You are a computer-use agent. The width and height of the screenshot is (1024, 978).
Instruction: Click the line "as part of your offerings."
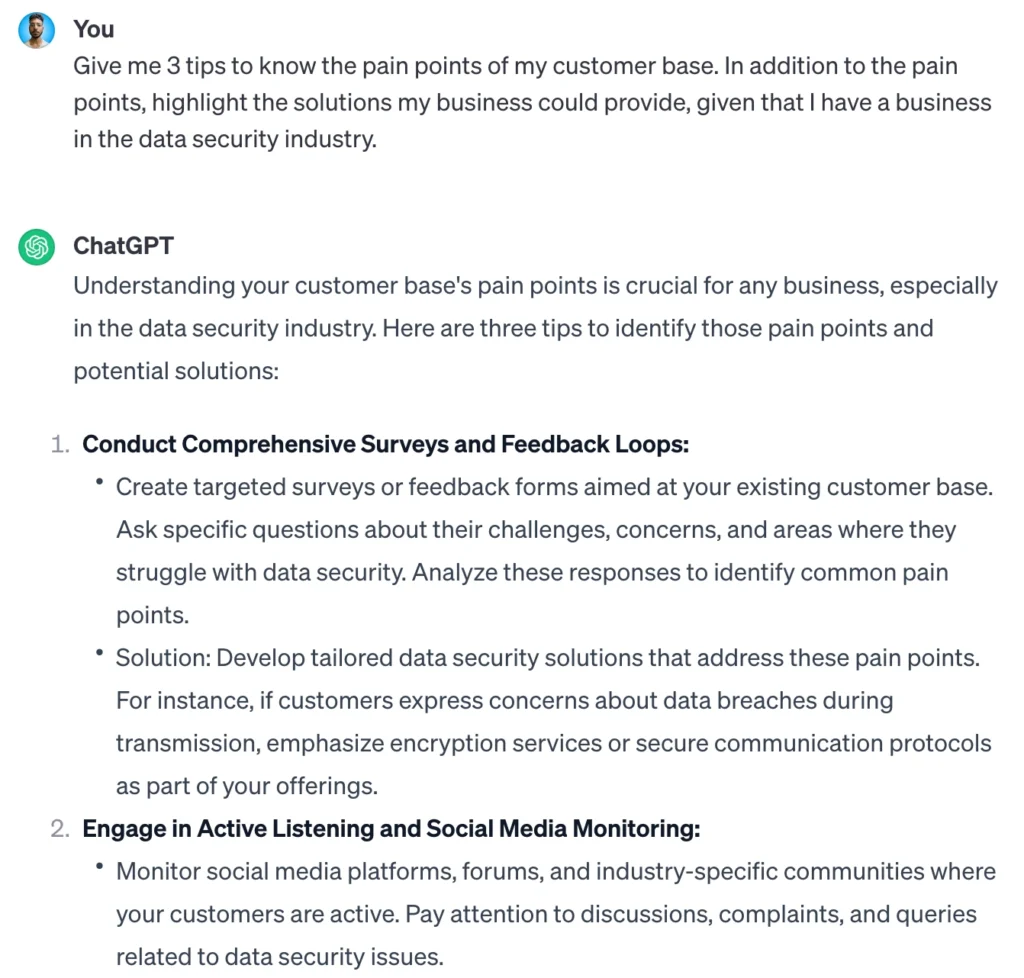pyautogui.click(x=246, y=786)
